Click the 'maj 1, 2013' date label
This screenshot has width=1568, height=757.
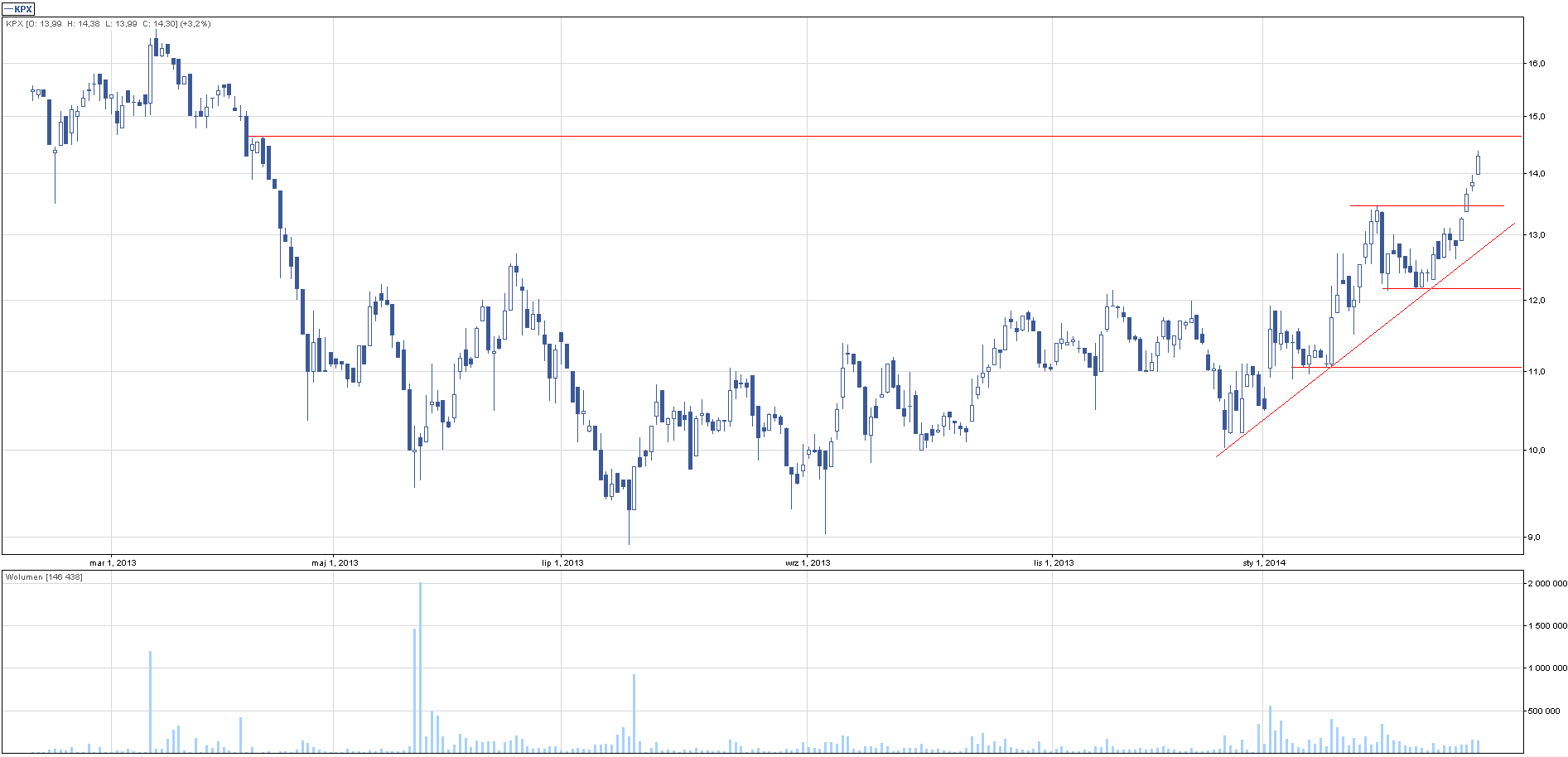[335, 563]
